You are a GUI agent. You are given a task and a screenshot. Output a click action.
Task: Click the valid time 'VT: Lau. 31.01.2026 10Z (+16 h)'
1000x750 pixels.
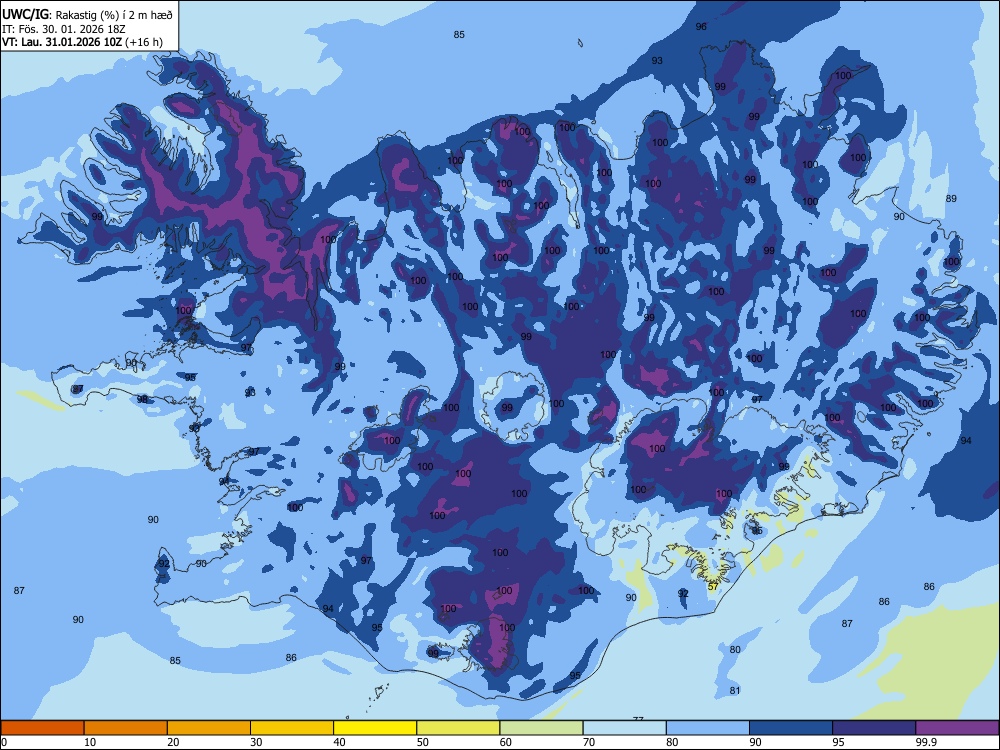tap(82, 42)
